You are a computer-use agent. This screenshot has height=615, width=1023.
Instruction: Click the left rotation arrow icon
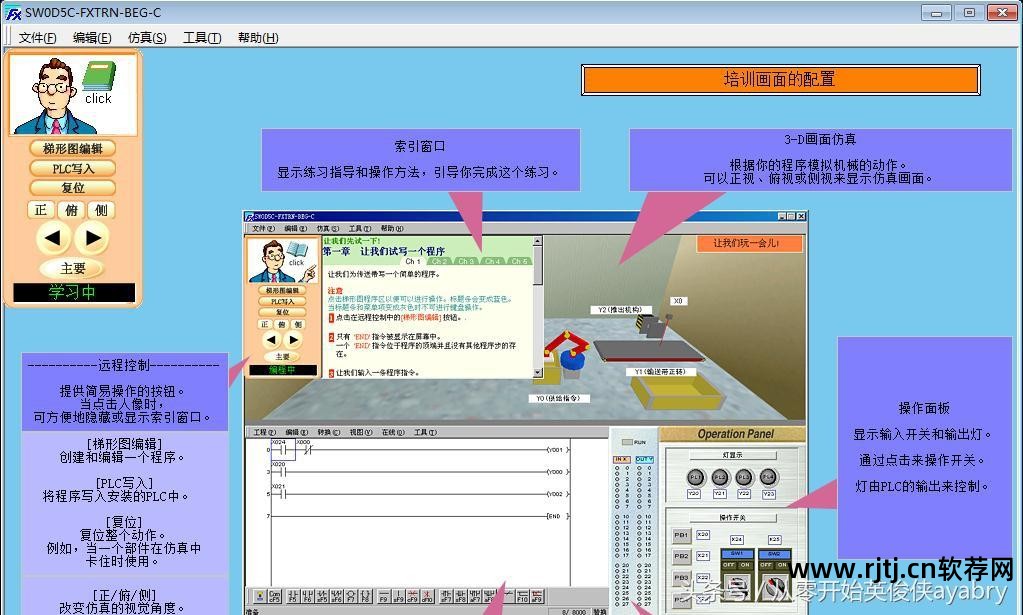click(x=55, y=237)
